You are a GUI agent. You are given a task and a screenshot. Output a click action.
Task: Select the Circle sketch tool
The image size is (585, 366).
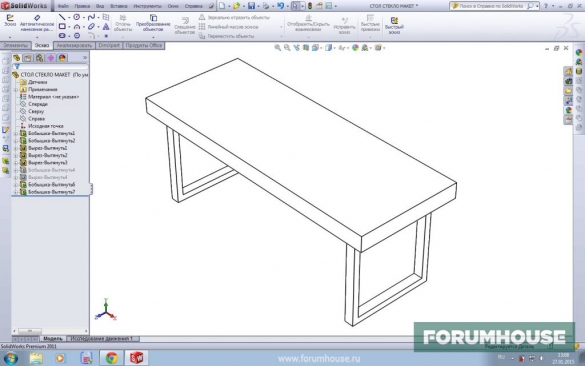click(76, 17)
